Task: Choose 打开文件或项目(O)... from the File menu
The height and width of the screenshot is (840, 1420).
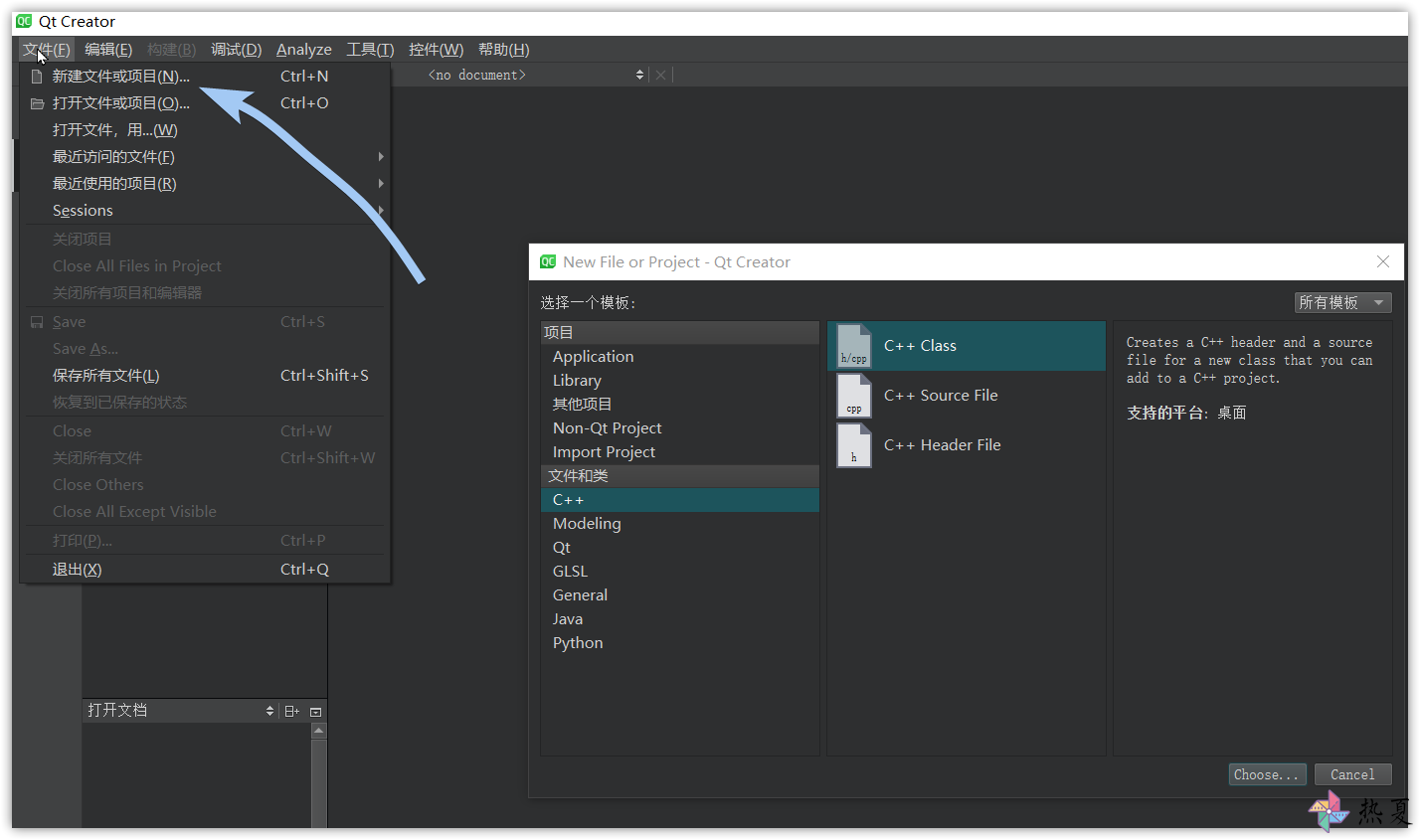Action: coord(205,103)
